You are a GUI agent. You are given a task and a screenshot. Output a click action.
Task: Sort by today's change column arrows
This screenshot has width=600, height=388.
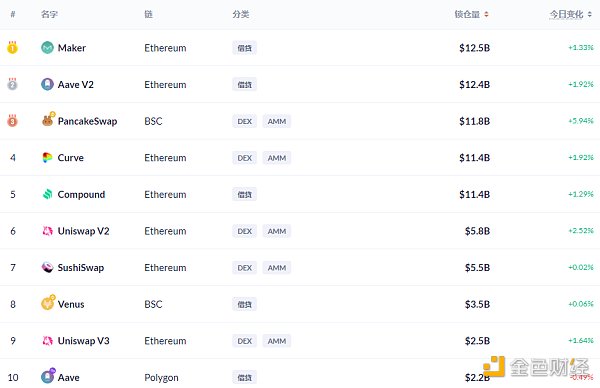tap(590, 15)
